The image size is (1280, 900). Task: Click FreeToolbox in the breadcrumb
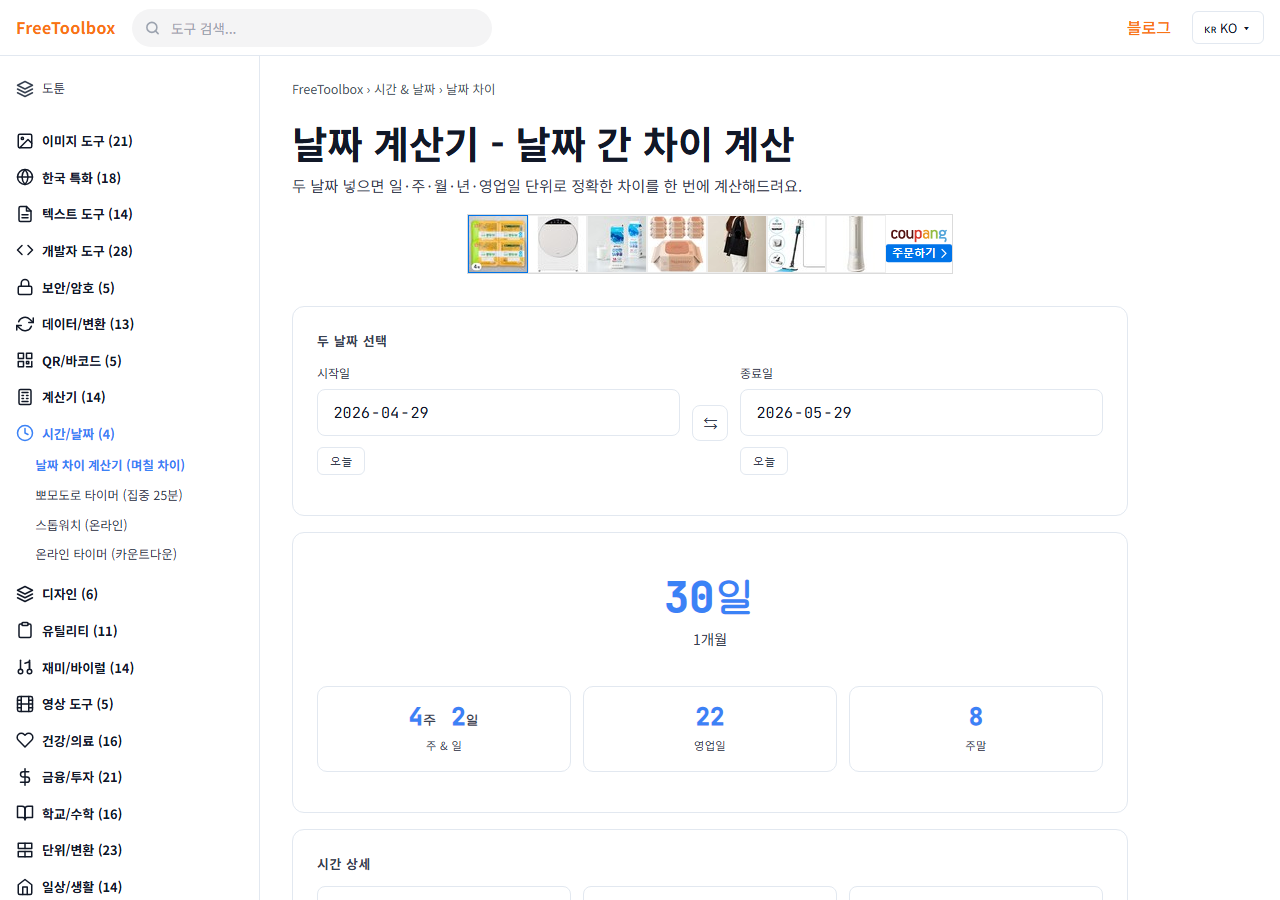point(328,89)
